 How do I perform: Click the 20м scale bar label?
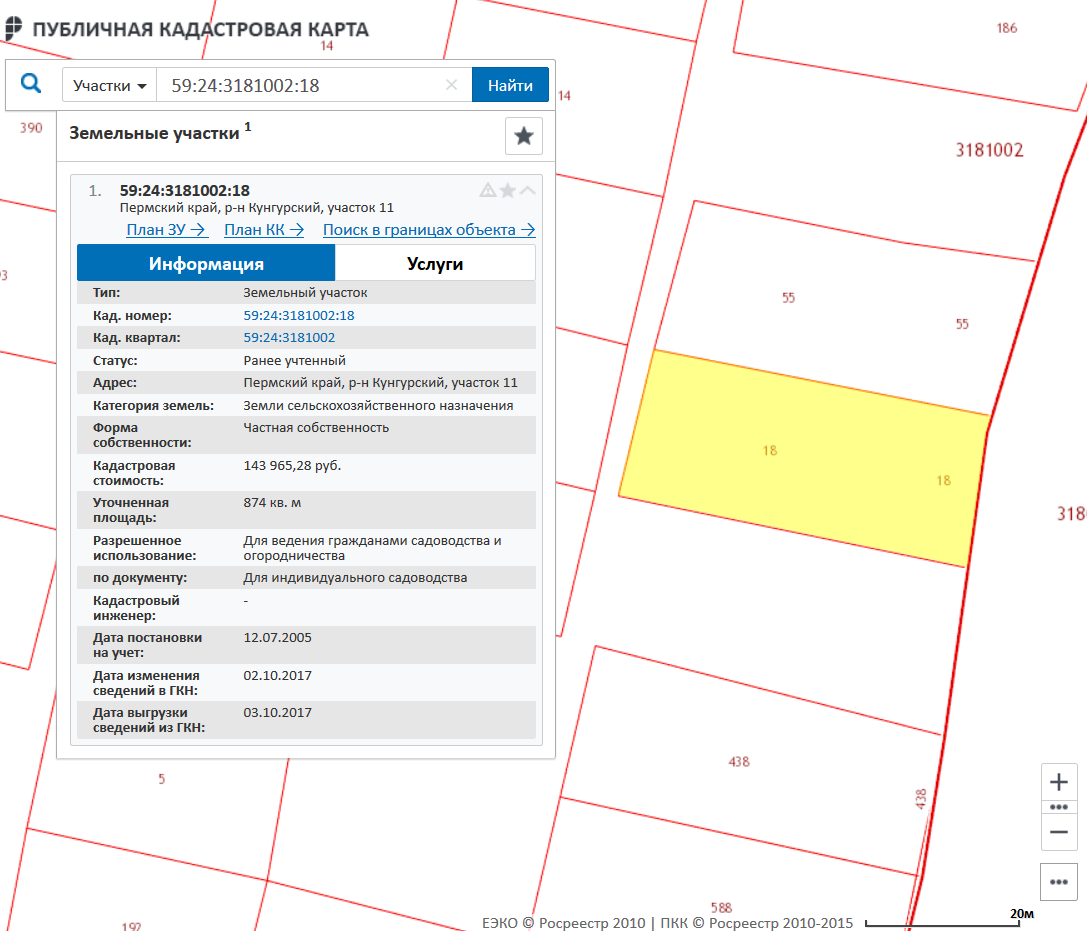point(1022,914)
